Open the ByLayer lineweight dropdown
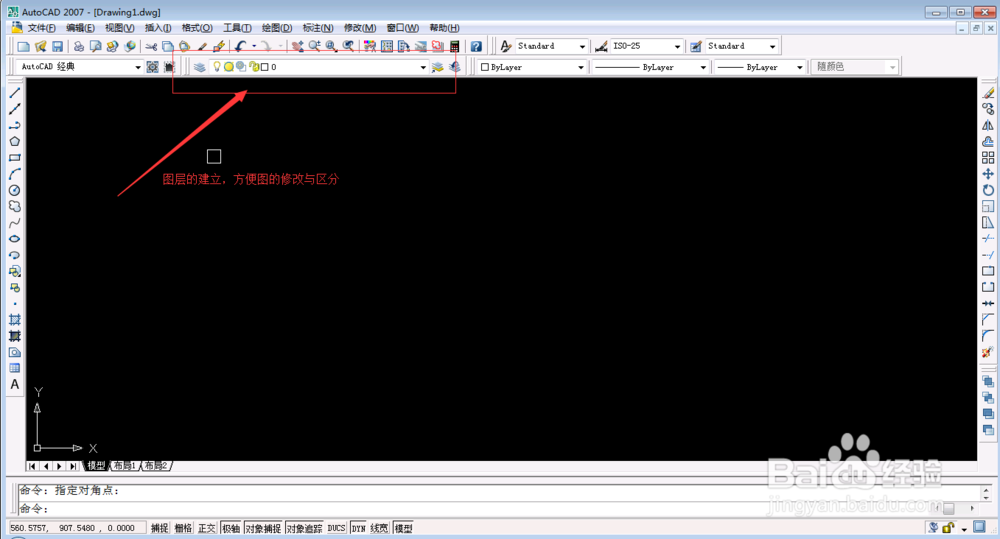This screenshot has height=539, width=1000. point(799,67)
